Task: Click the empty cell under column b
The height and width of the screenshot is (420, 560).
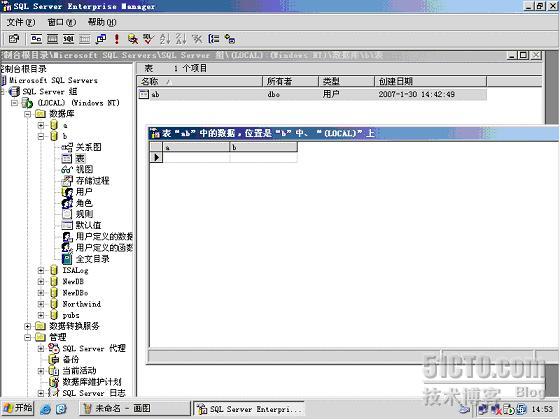Action: [x=264, y=158]
